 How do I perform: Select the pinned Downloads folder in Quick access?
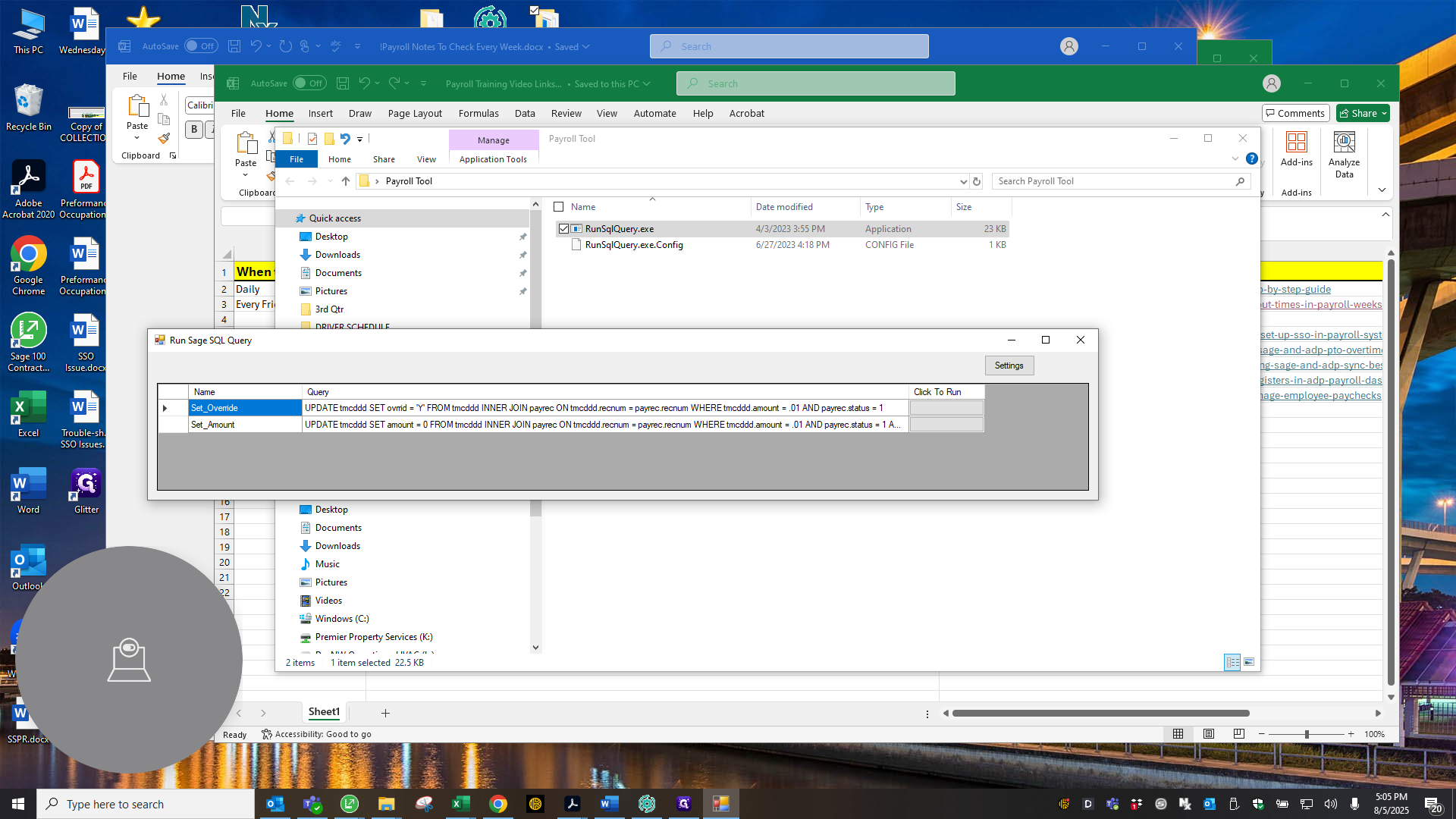coord(337,255)
